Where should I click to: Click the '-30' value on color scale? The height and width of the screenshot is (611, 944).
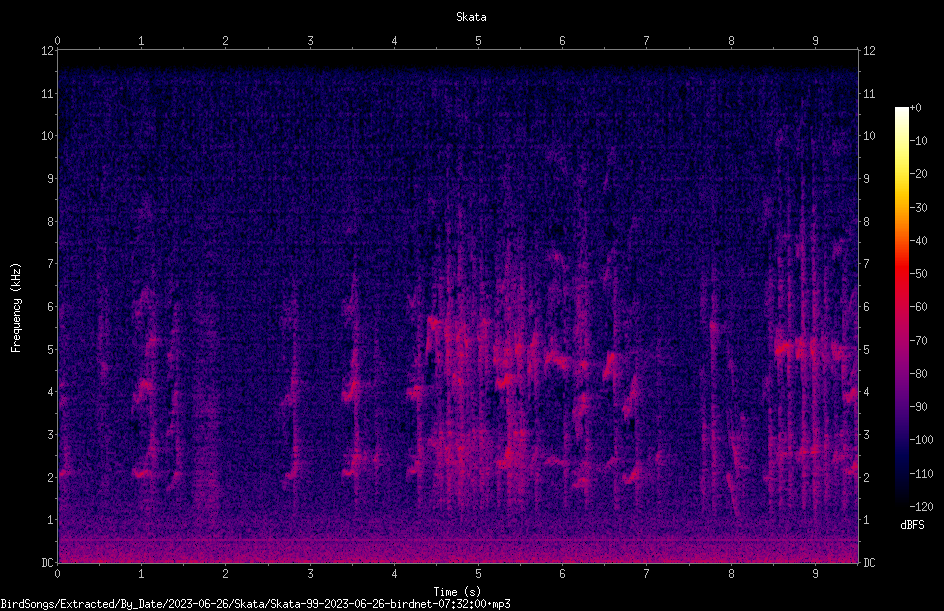(x=919, y=208)
